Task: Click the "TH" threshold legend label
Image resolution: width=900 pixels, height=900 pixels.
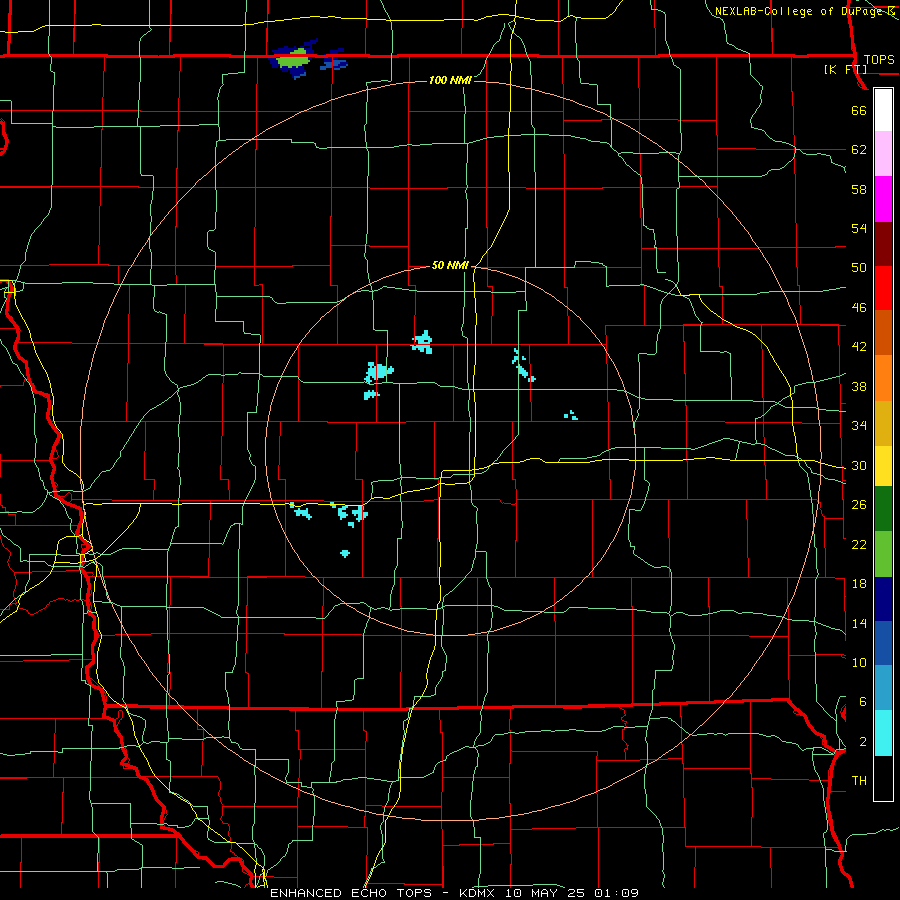Action: coord(859,781)
